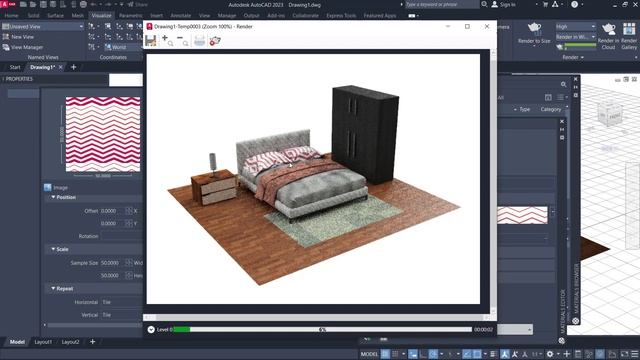Click the Share button in title bar
Viewport: 640px width, 360px height.
click(138, 4)
